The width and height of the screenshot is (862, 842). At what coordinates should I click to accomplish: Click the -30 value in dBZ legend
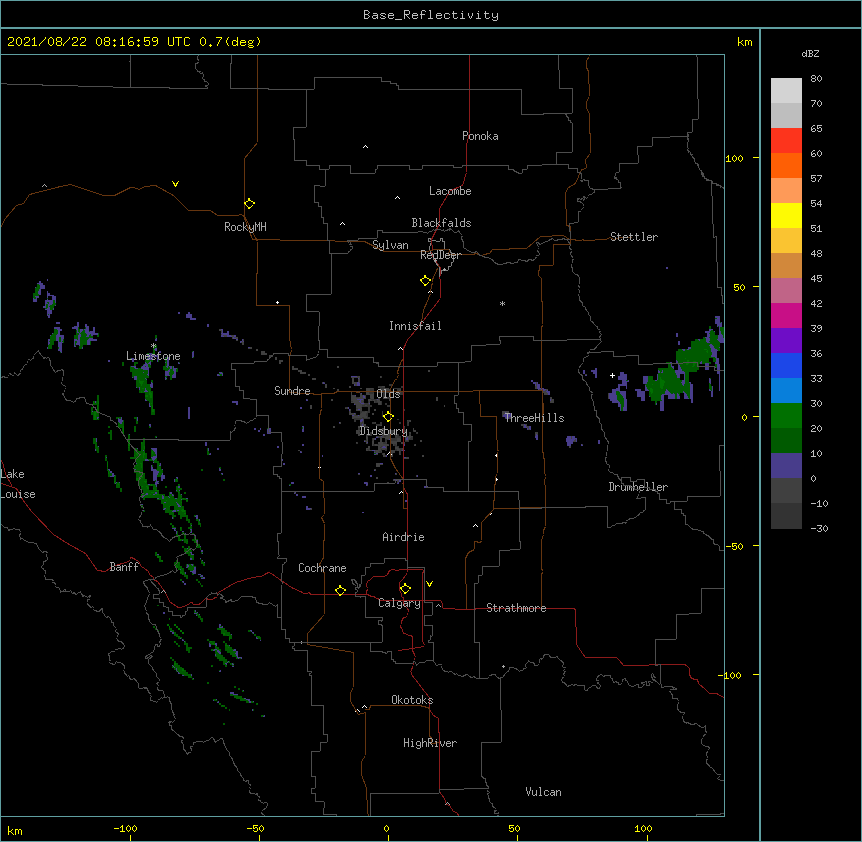click(819, 528)
